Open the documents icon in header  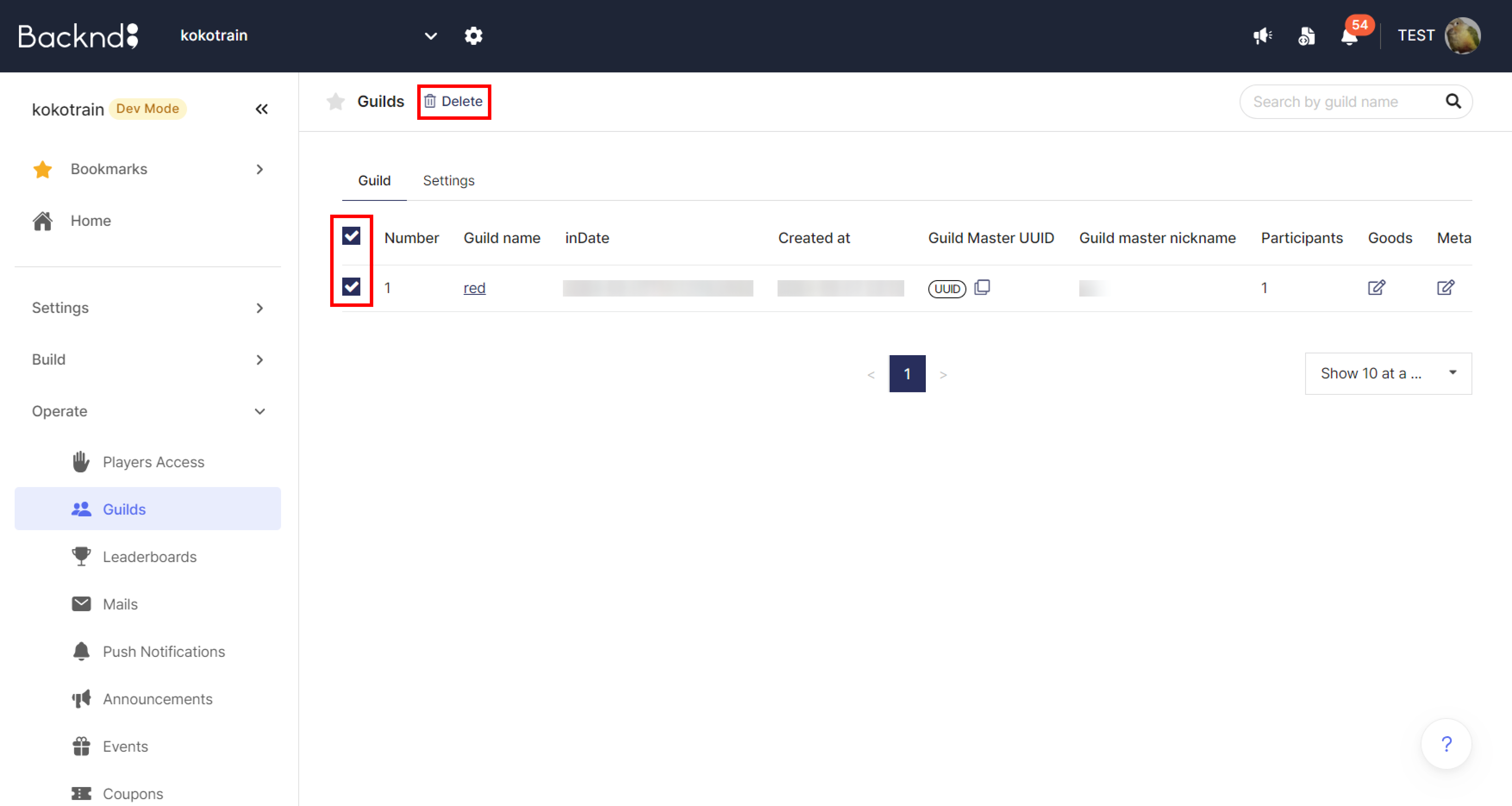pos(1307,36)
